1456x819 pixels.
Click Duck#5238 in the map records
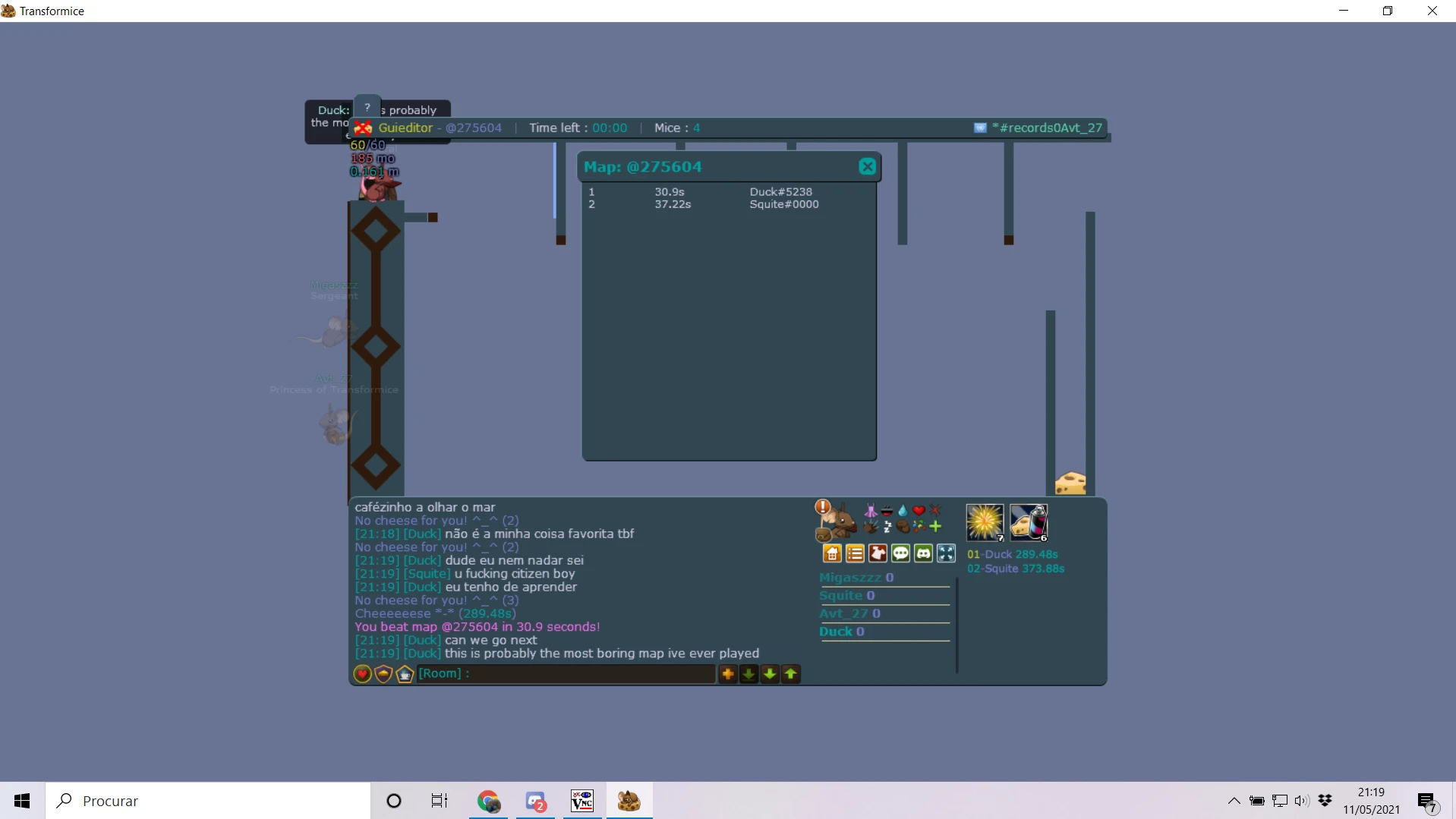click(x=780, y=192)
